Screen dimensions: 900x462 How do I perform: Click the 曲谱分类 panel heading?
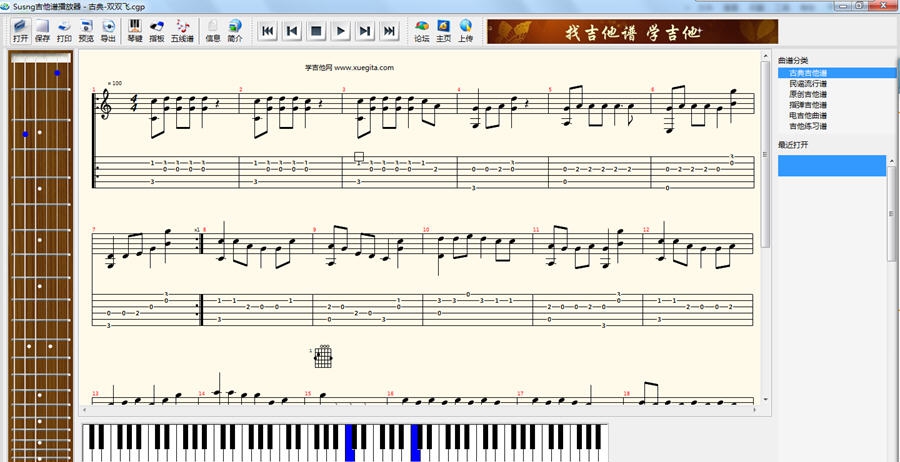tap(793, 60)
